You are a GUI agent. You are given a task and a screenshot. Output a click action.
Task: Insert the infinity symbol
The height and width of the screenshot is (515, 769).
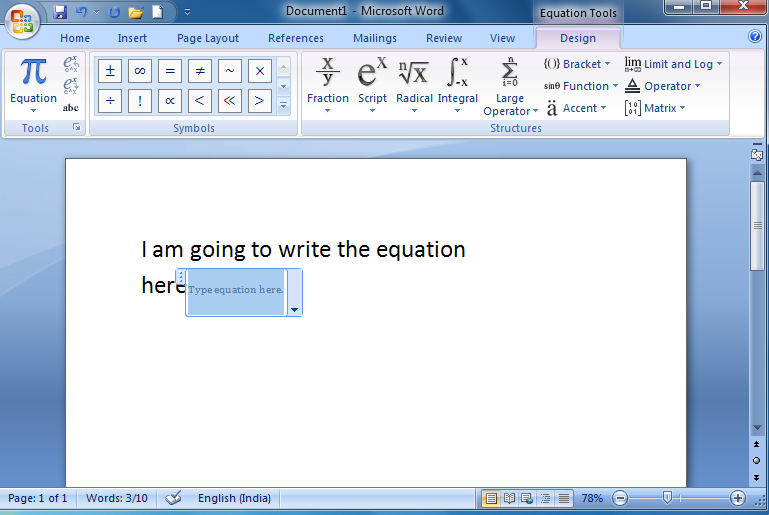(140, 71)
